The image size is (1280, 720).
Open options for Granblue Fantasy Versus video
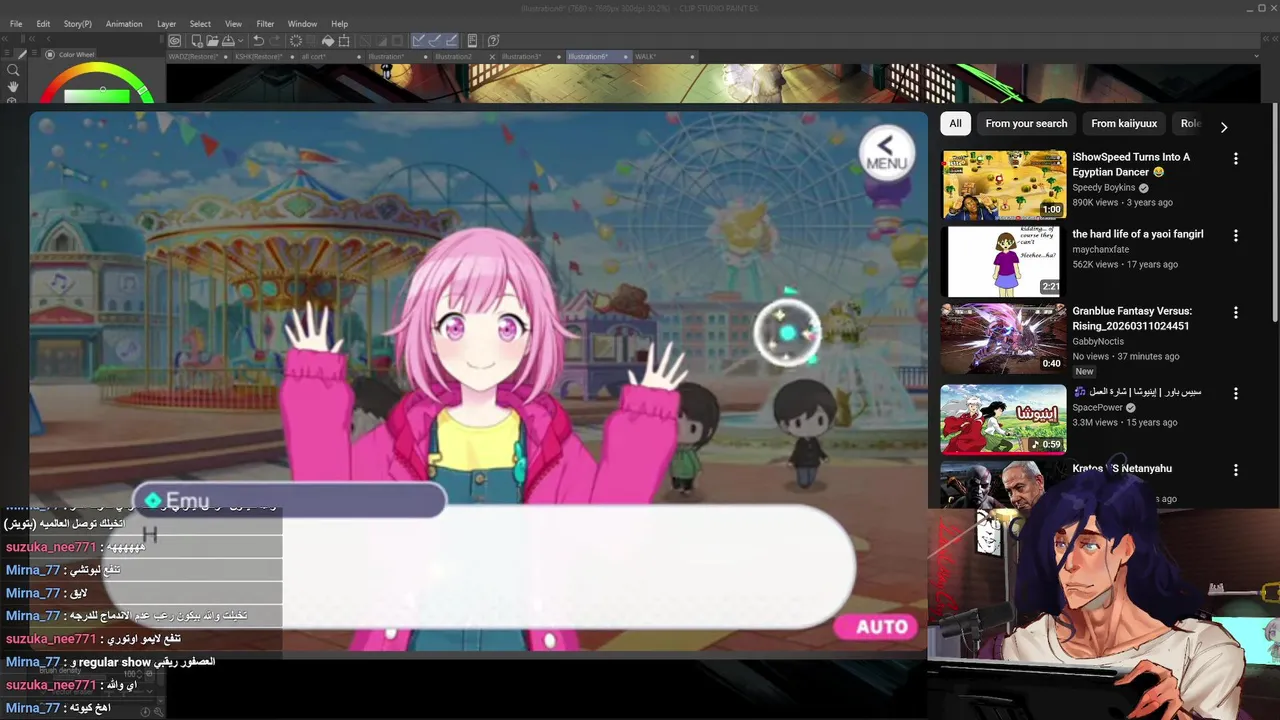[x=1235, y=313]
